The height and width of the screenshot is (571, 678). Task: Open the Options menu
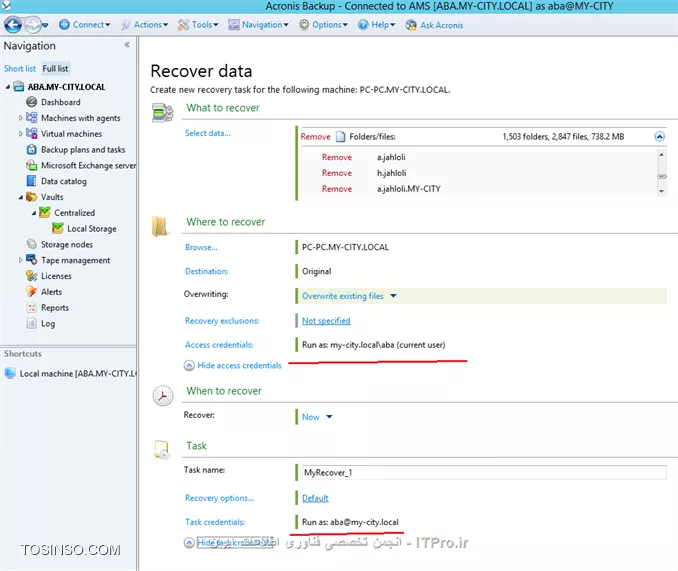tap(323, 25)
